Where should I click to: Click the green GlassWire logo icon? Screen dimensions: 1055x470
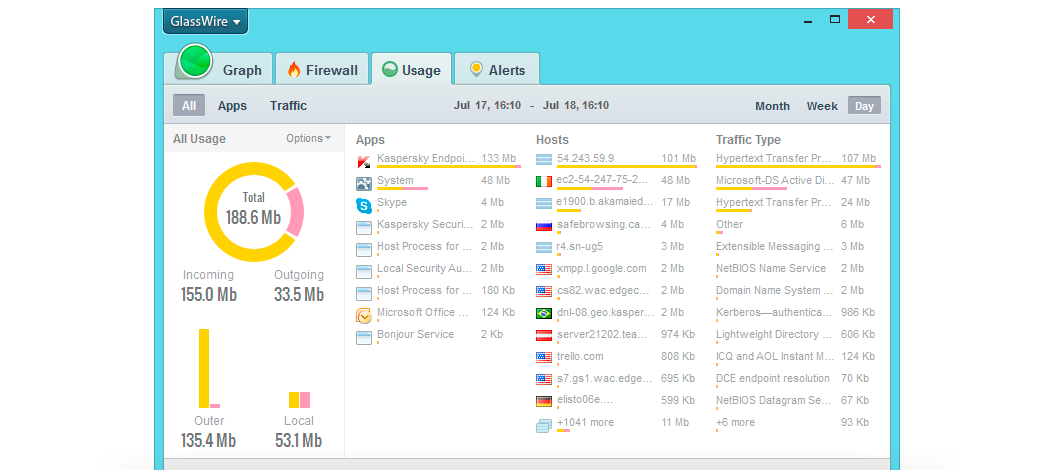[x=196, y=61]
